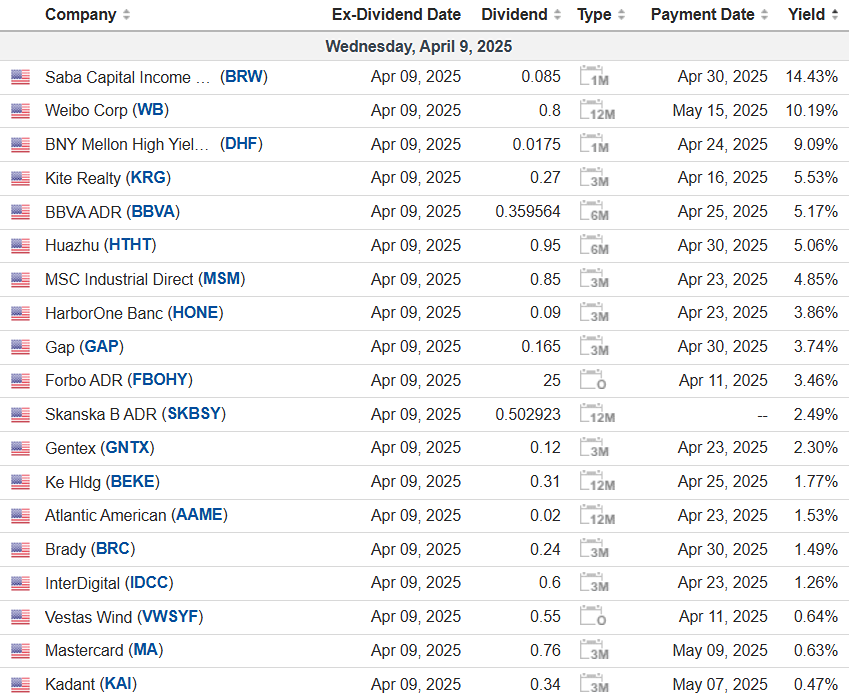Sort the table by the Company column
Image resolution: width=849 pixels, height=697 pixels.
(87, 15)
